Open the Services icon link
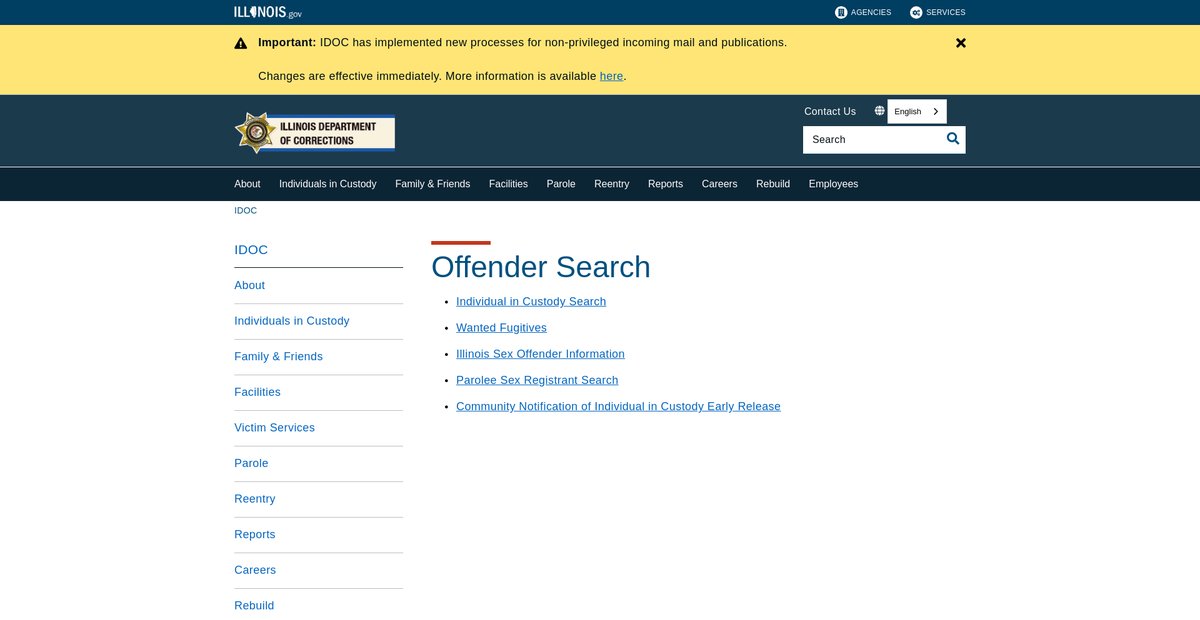Image resolution: width=1200 pixels, height=620 pixels. (937, 12)
